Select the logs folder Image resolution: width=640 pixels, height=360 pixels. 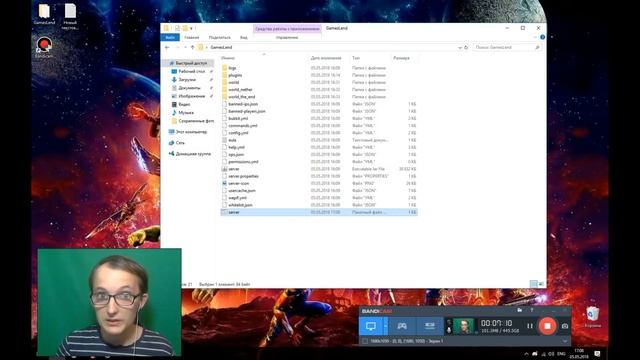[232, 68]
